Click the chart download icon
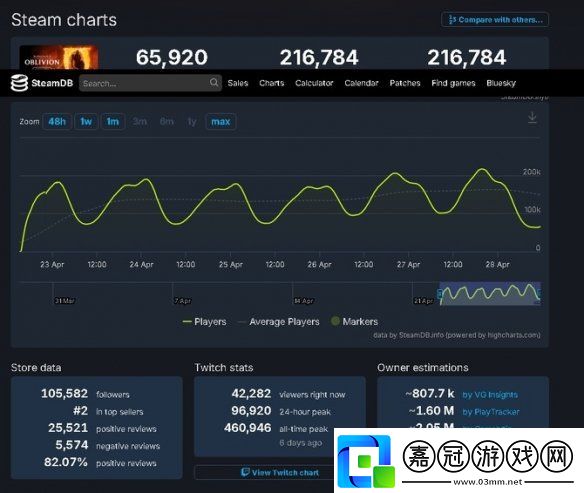The width and height of the screenshot is (584, 493). coord(532,118)
